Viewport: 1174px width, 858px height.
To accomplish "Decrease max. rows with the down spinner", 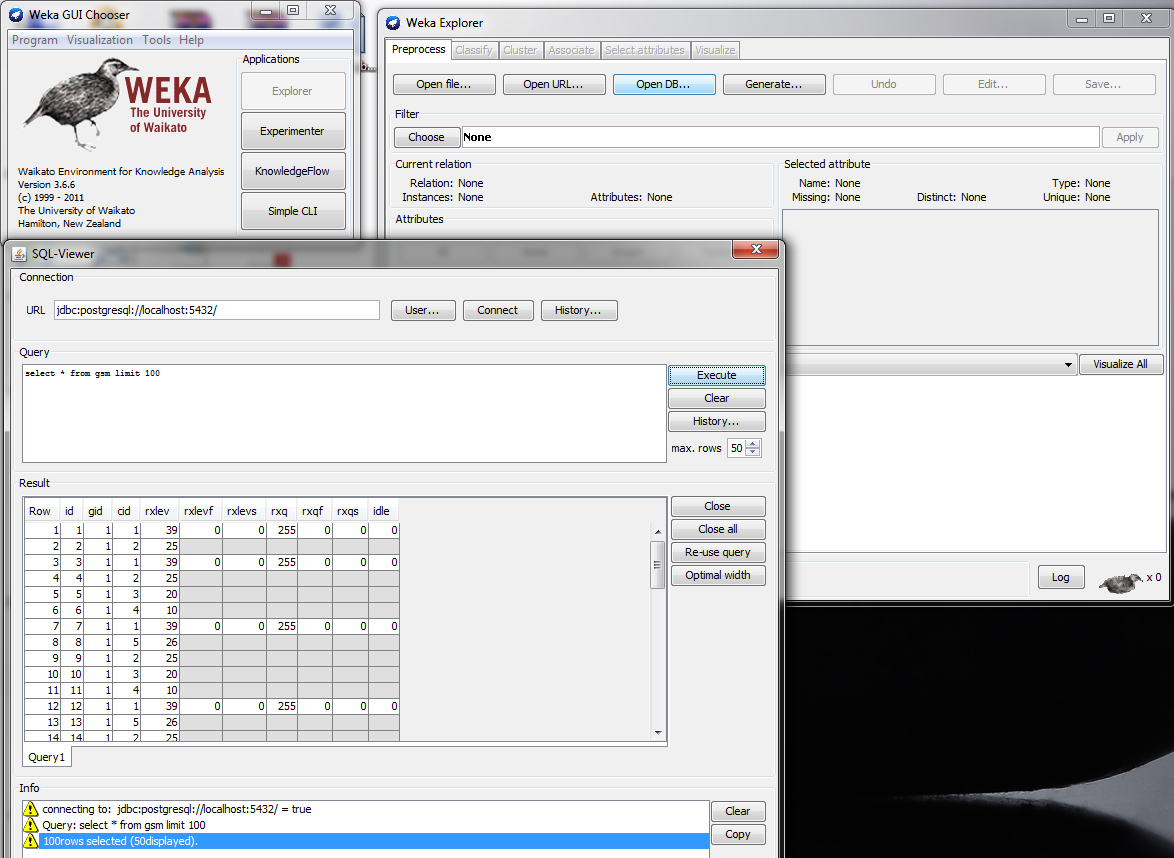I will tap(753, 452).
